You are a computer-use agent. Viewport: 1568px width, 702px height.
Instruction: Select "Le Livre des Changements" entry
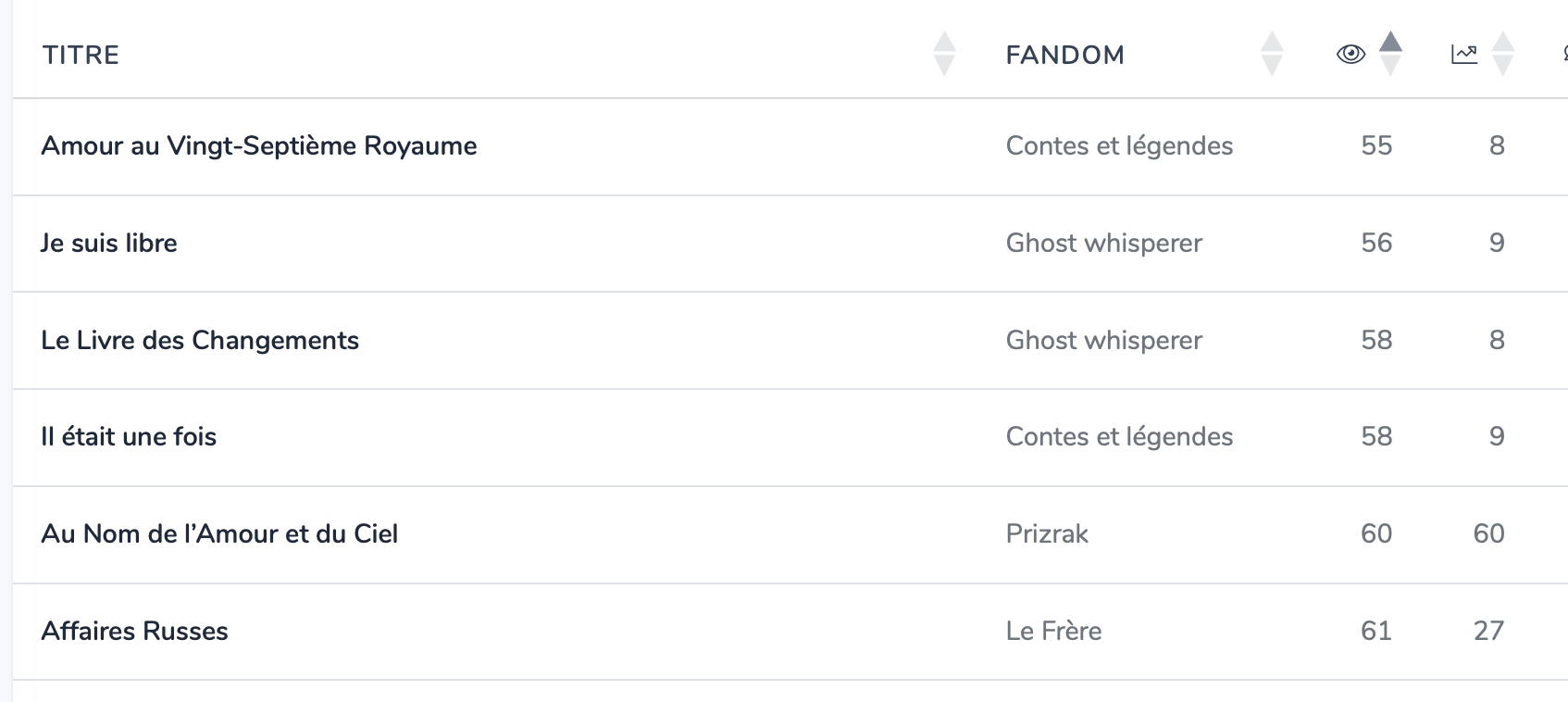[200, 341]
